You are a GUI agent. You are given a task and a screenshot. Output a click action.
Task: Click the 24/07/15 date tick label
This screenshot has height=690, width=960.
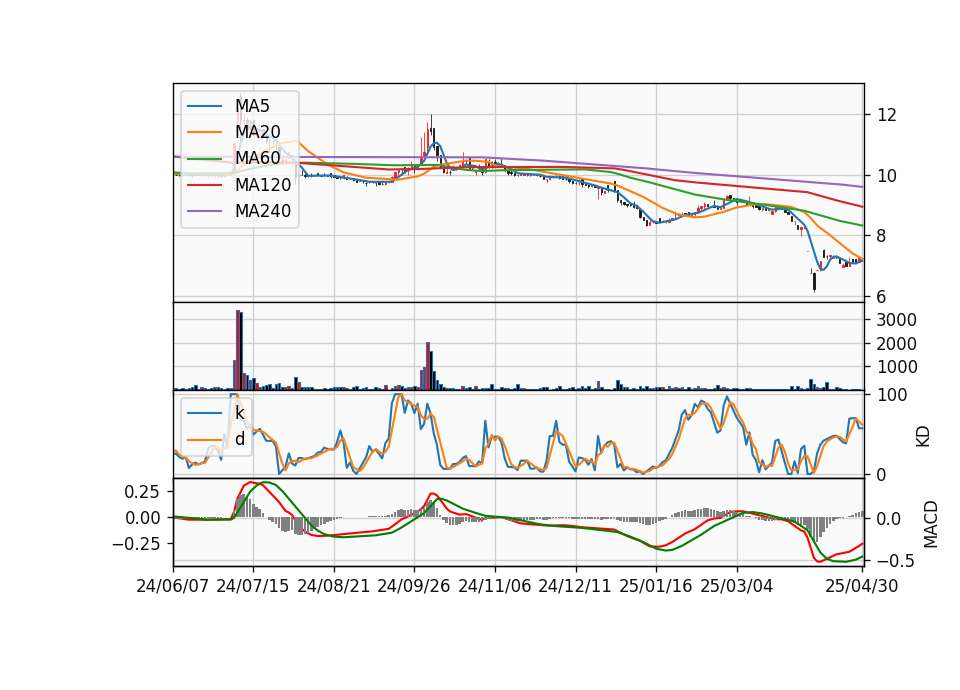pyautogui.click(x=253, y=586)
